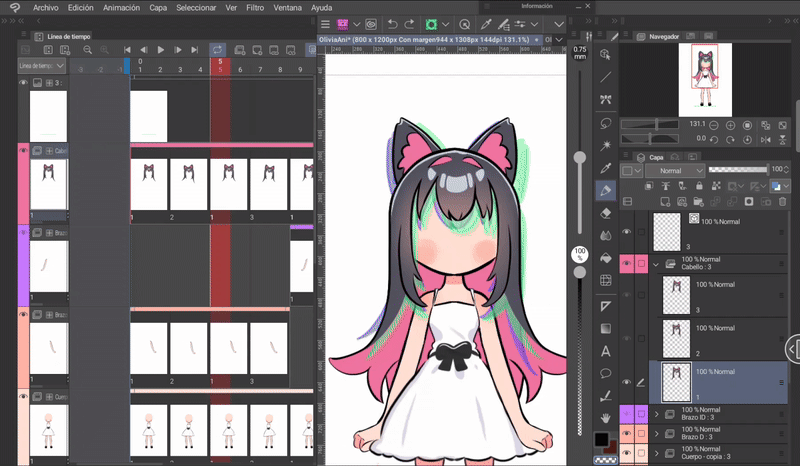
Task: Expand the Brazo D folder
Action: (657, 433)
